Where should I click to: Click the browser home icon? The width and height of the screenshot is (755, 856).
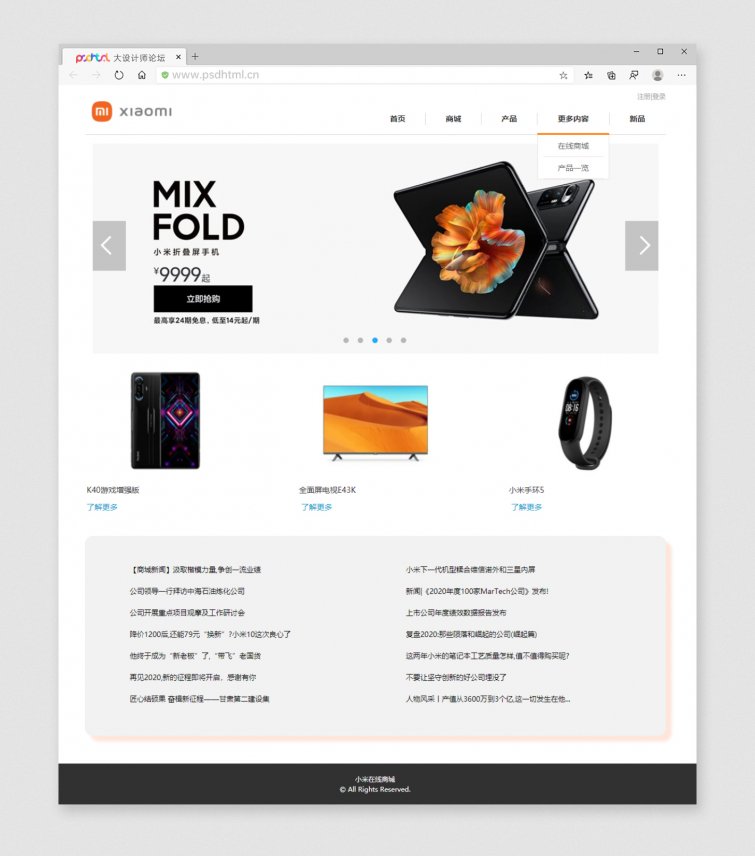142,75
